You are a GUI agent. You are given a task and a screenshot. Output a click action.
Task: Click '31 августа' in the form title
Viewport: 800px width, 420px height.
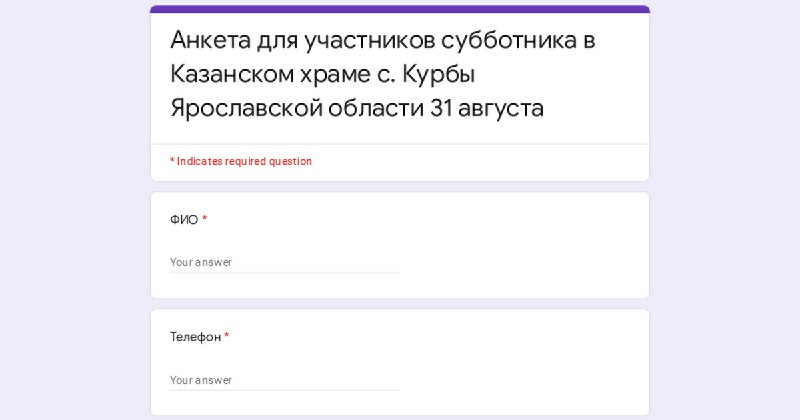coord(487,108)
